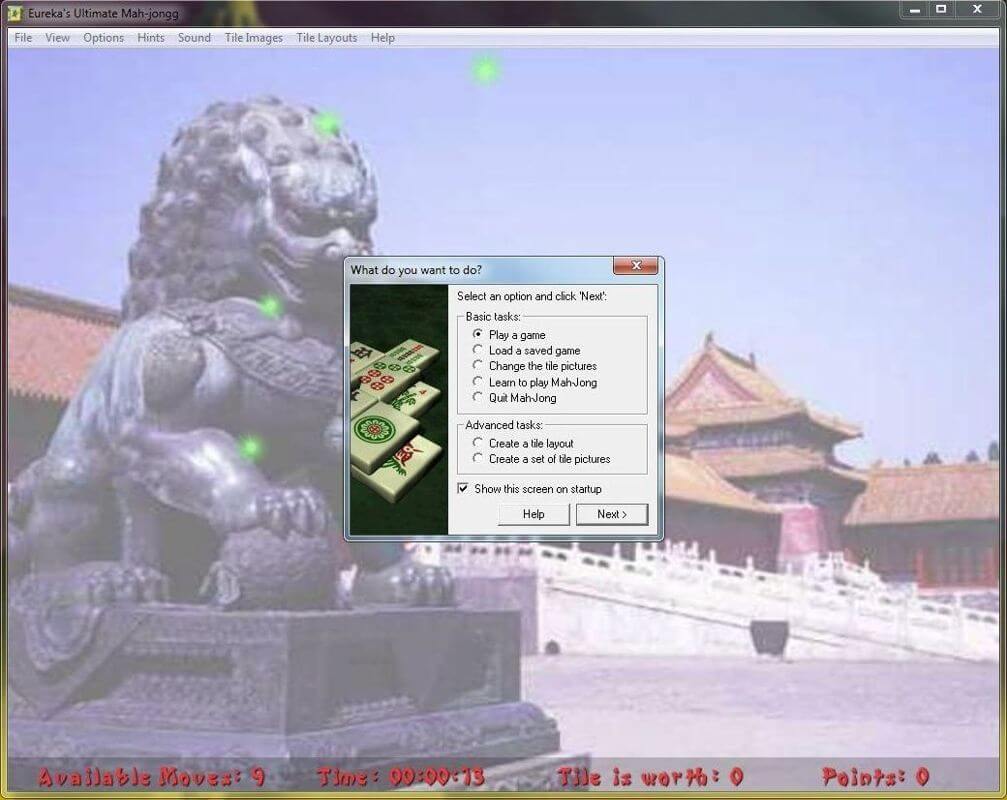
Task: Click the 'Available Moves: 9' status text
Action: point(151,777)
